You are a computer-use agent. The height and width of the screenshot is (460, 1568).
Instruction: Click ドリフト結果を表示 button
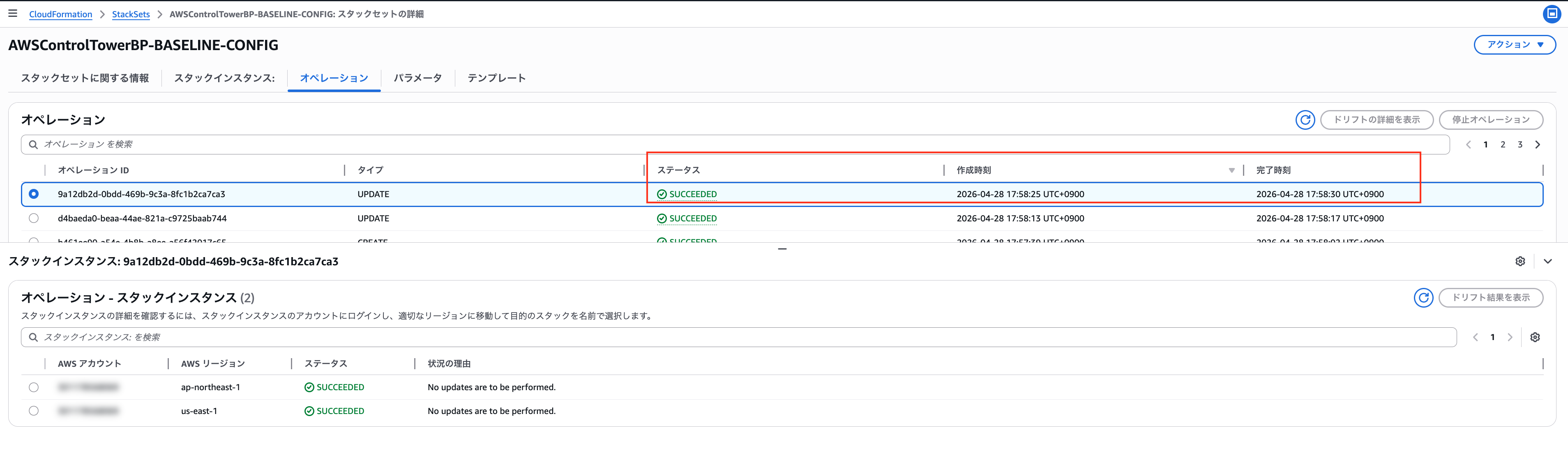pos(1491,297)
